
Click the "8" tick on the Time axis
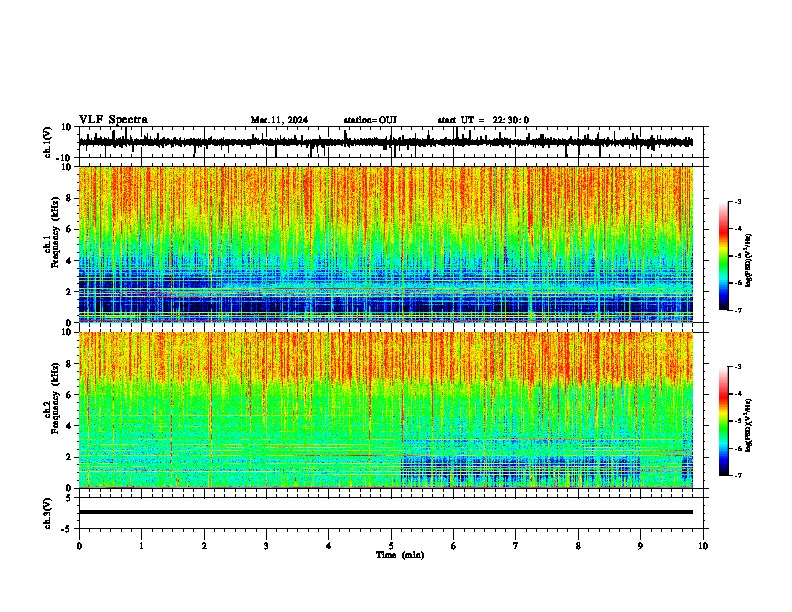(x=578, y=546)
